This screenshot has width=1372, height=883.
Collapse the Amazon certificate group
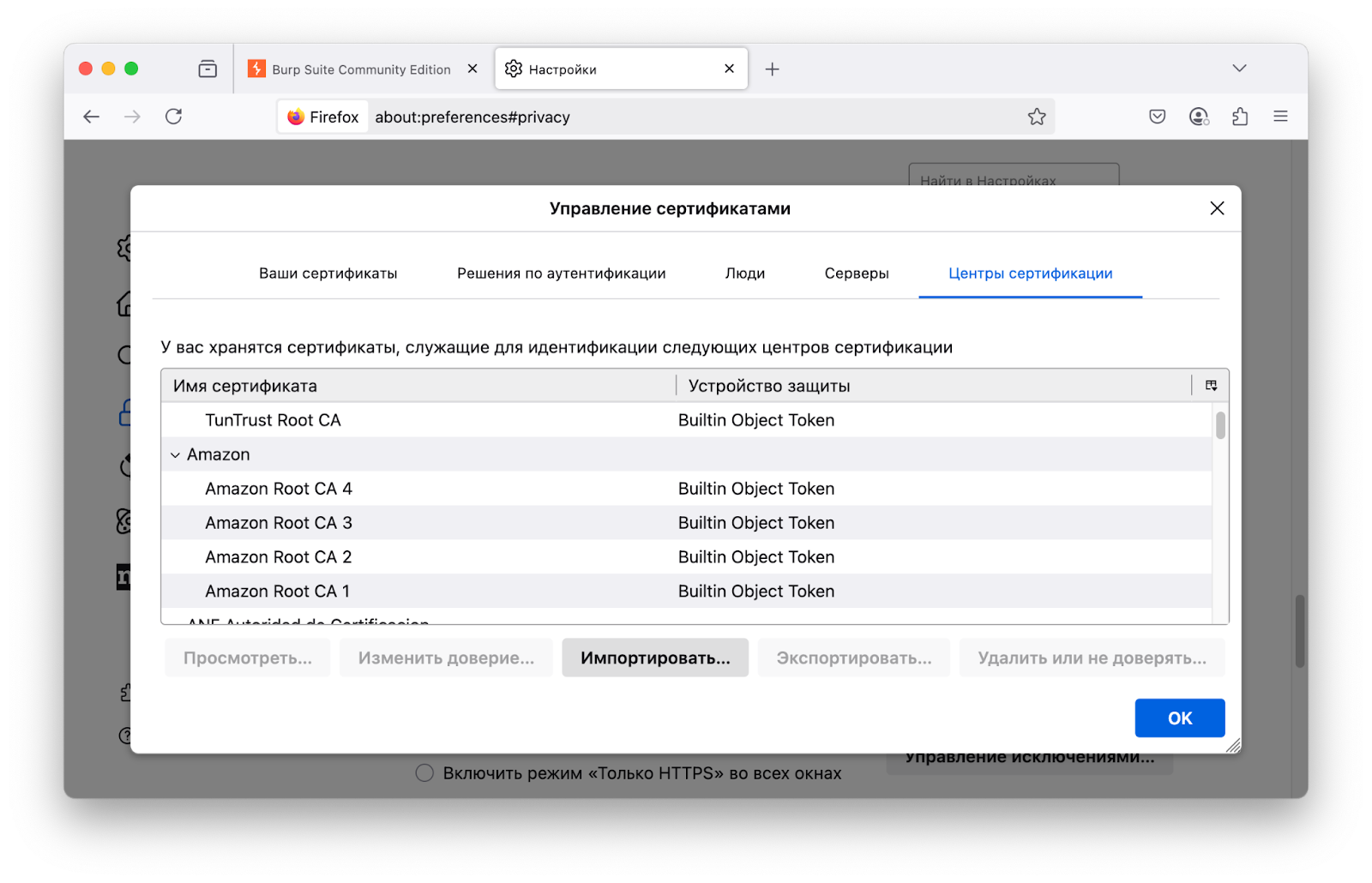point(175,455)
